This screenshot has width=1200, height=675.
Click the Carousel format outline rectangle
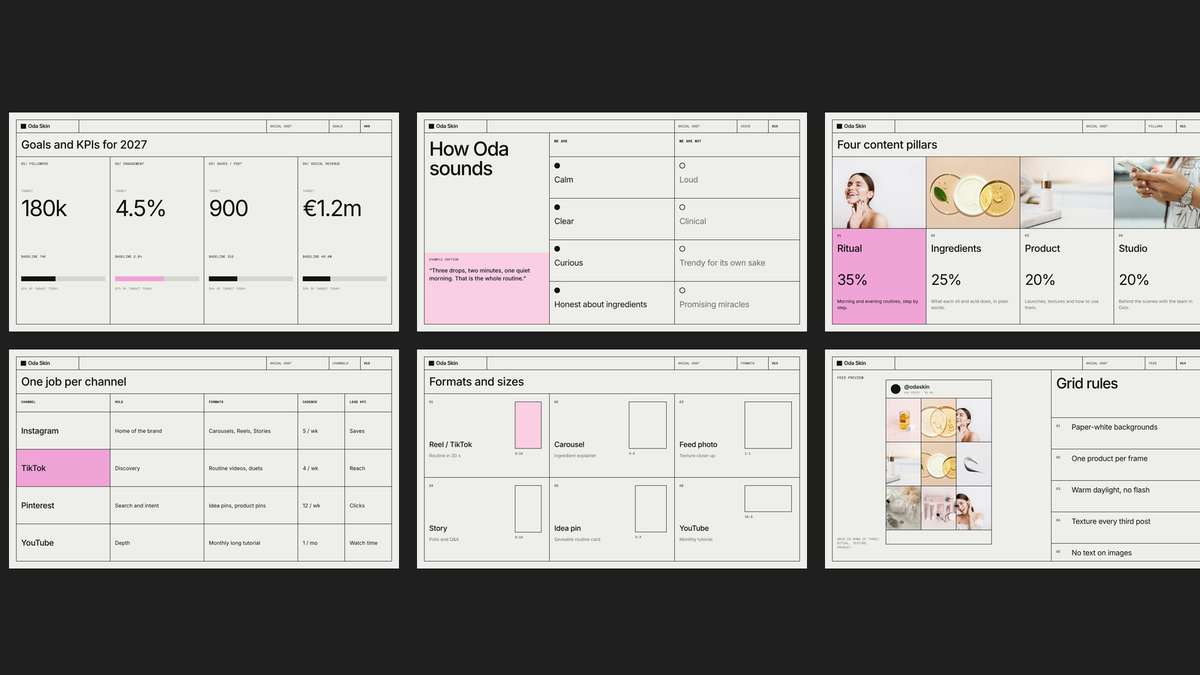tap(647, 425)
